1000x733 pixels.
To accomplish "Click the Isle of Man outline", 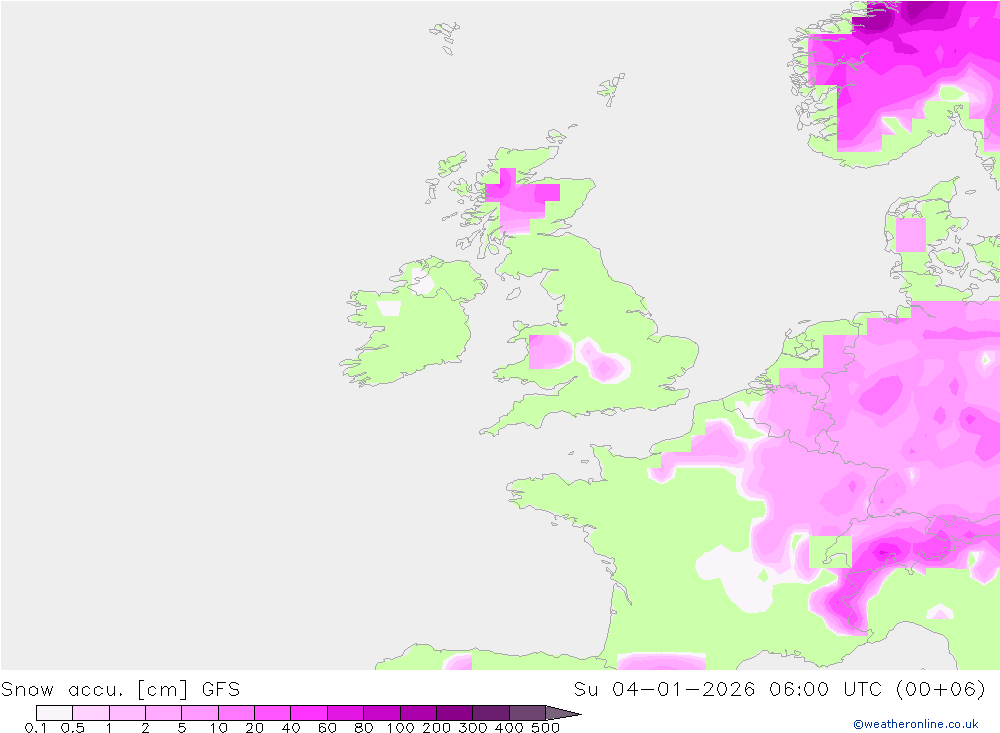I will click(x=514, y=293).
